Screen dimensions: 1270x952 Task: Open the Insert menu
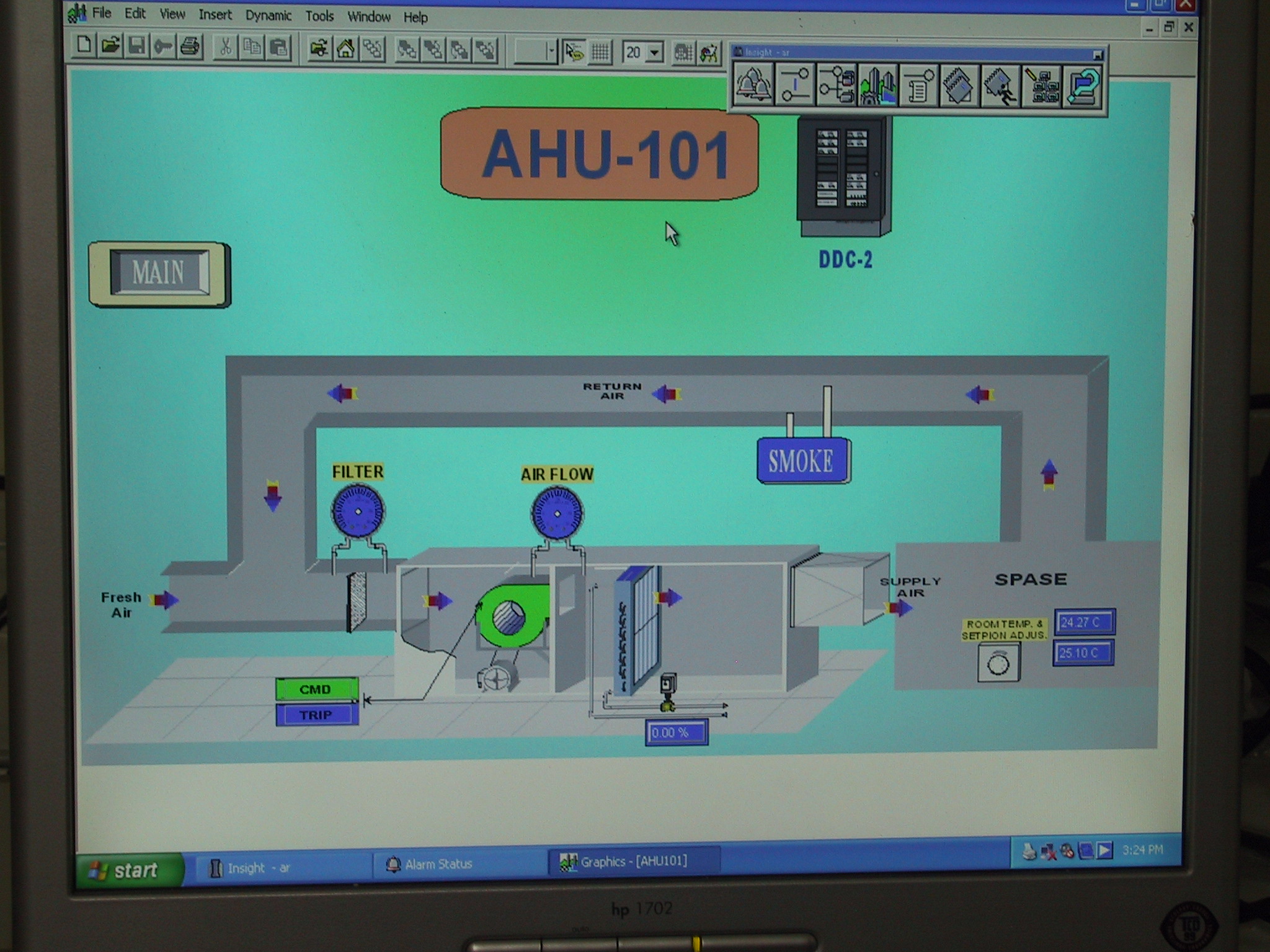[215, 15]
